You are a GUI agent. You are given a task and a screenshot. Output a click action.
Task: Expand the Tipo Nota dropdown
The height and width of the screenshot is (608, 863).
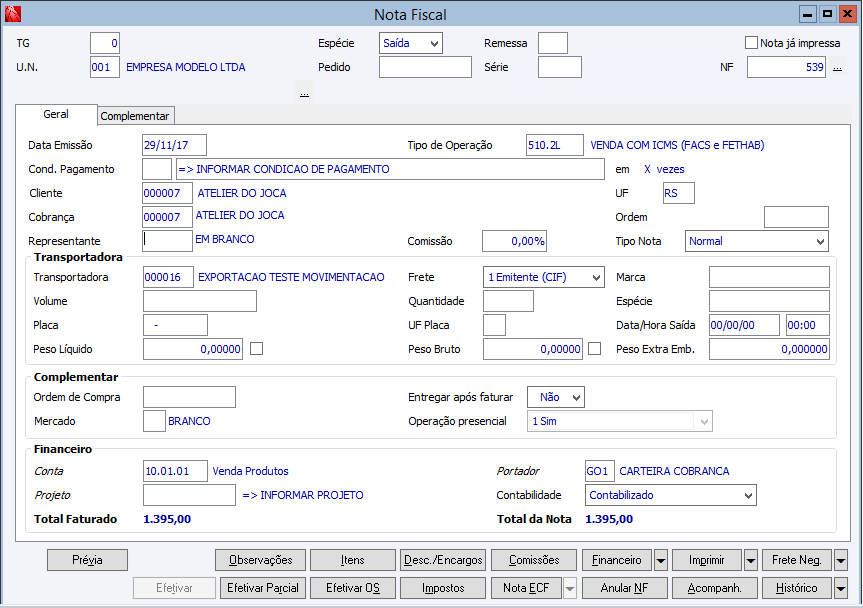757,241
